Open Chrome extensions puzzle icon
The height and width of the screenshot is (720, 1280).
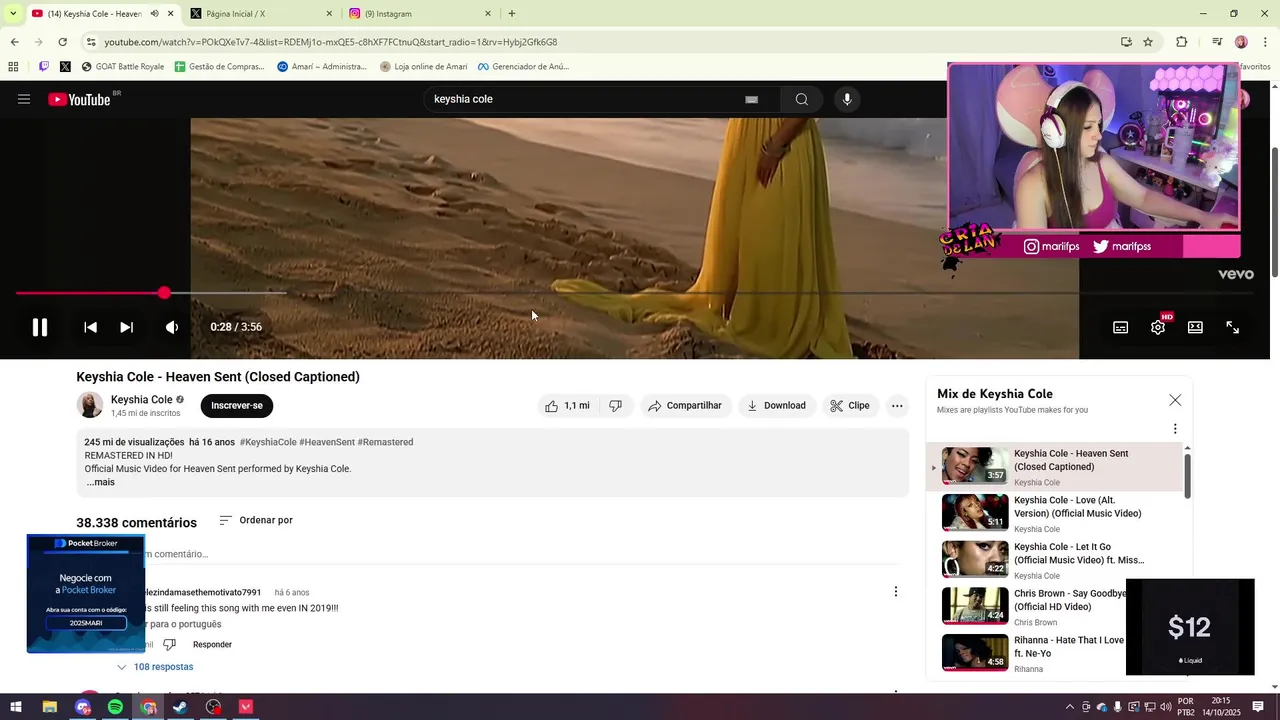click(x=1182, y=42)
